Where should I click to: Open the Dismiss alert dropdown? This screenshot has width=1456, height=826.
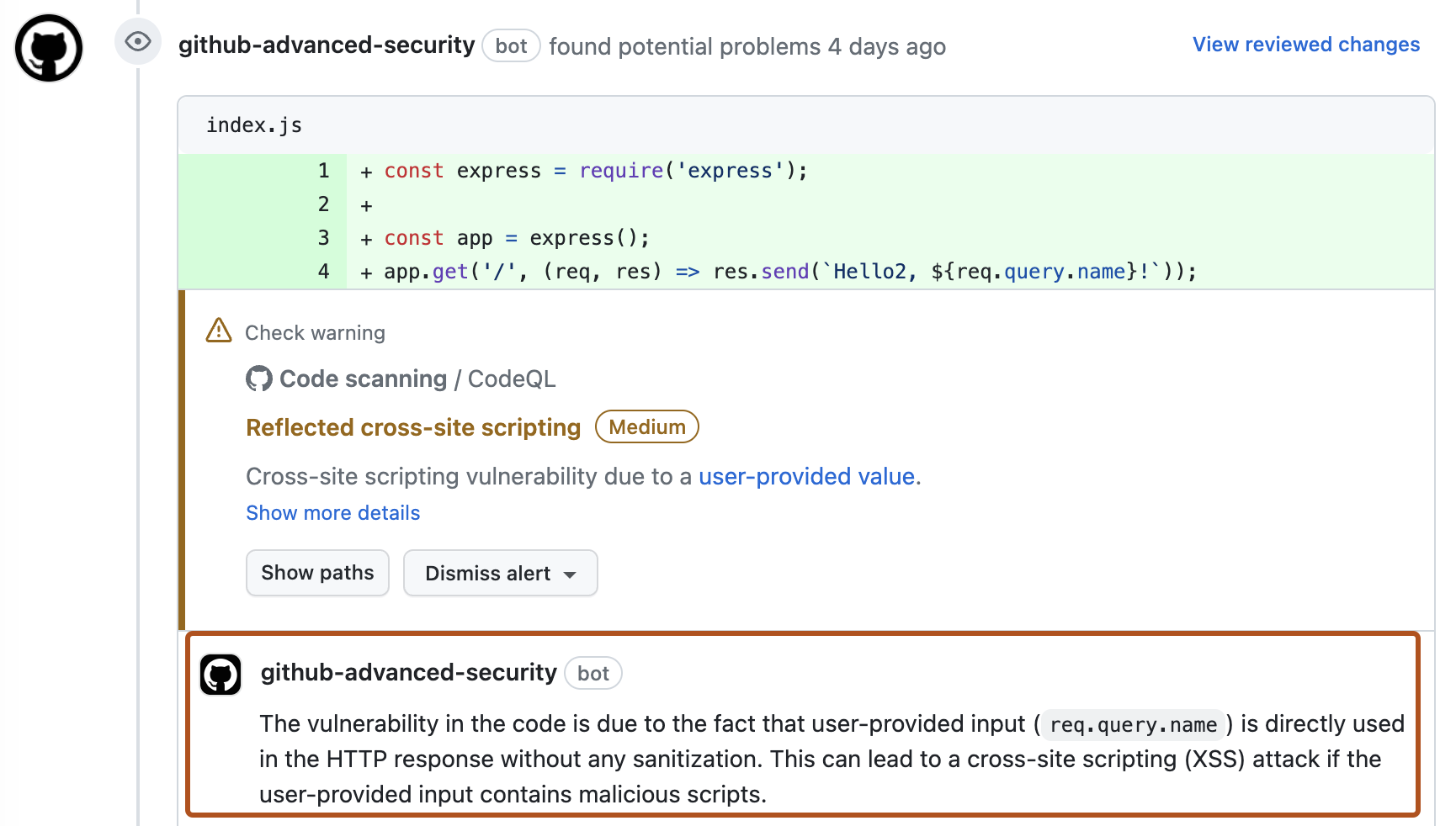tap(500, 573)
